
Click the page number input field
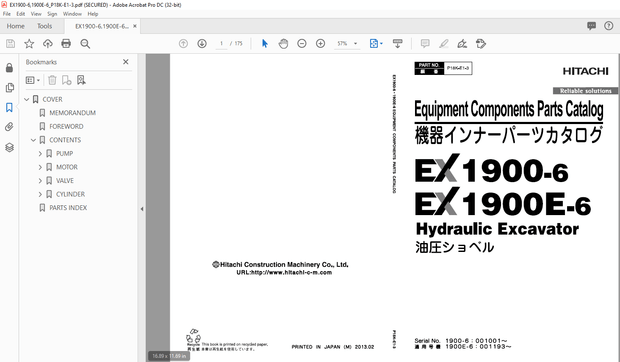coord(222,43)
